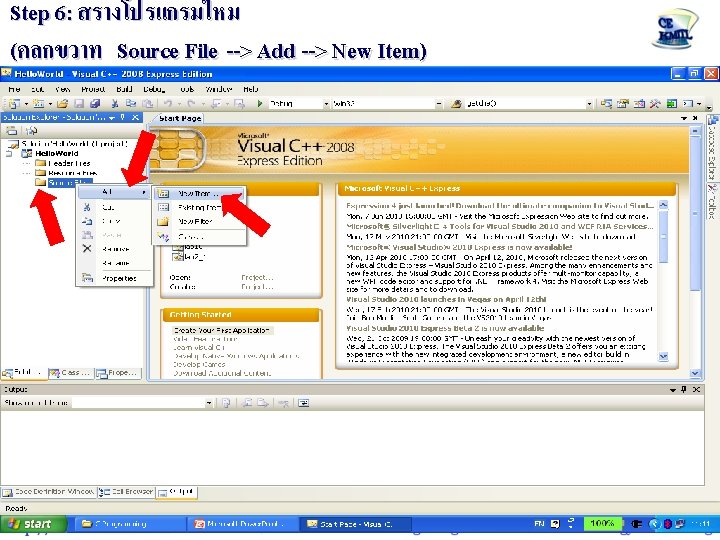The image size is (720, 540).
Task: Open the New Project icon dropdown arrow
Action: click(26, 104)
